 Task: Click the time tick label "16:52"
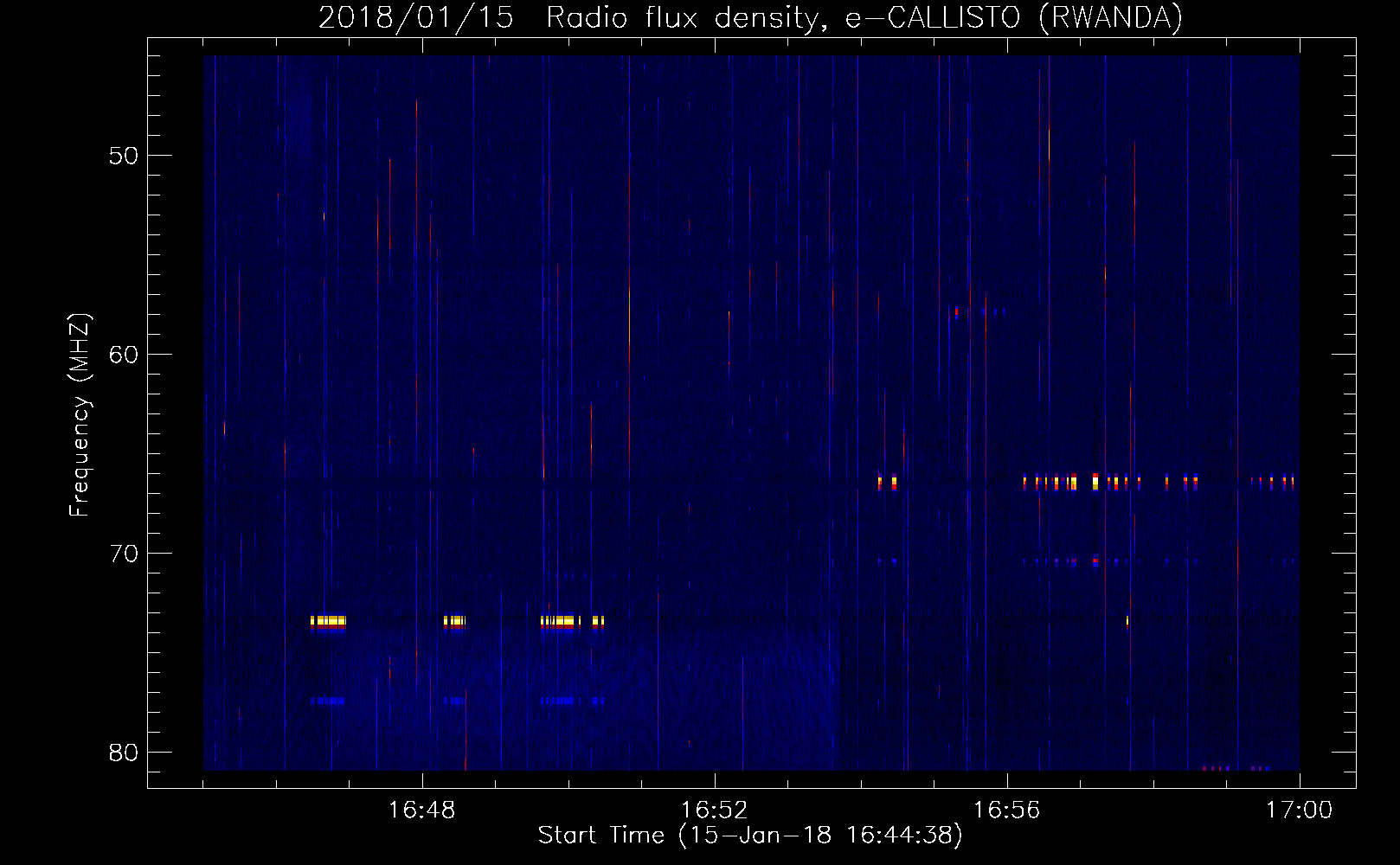714,810
